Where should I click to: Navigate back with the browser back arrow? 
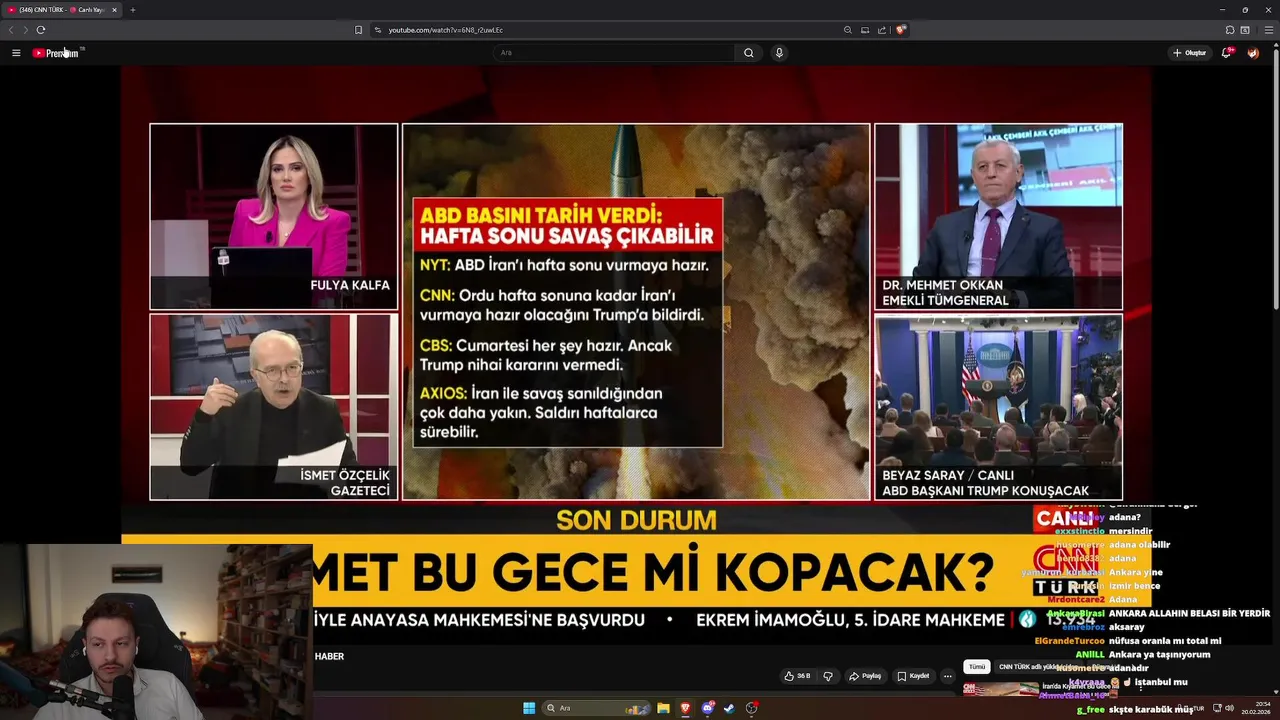pos(11,30)
